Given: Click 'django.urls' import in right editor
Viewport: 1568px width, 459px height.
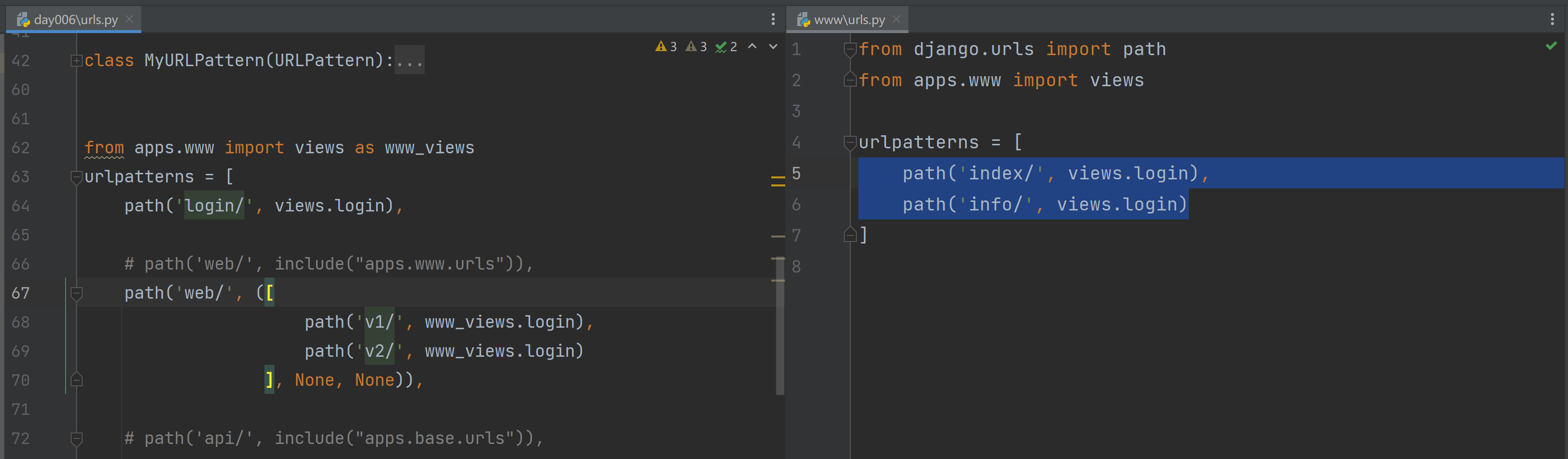Looking at the screenshot, I should coord(974,49).
